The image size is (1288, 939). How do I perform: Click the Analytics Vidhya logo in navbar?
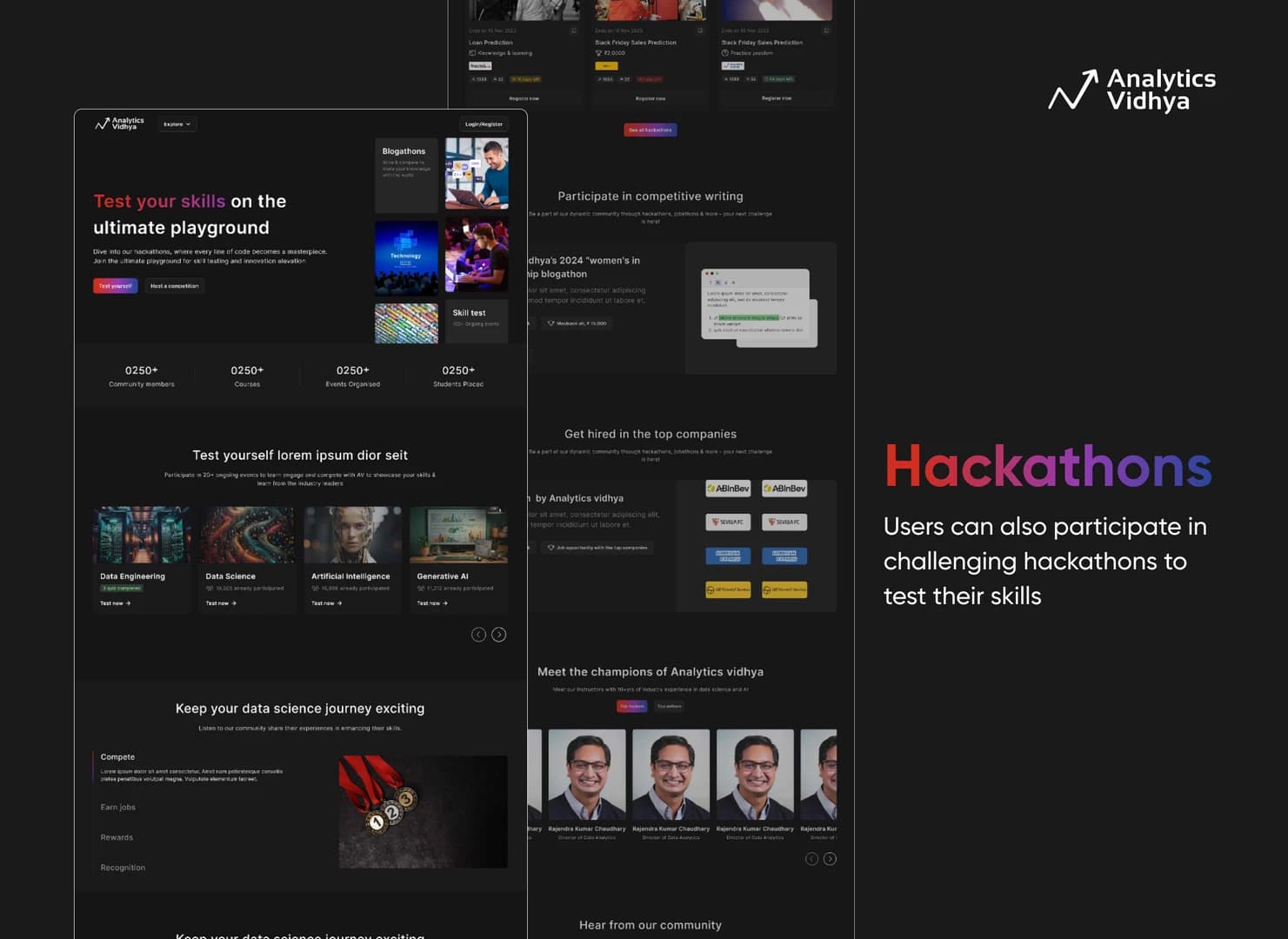pyautogui.click(x=119, y=123)
